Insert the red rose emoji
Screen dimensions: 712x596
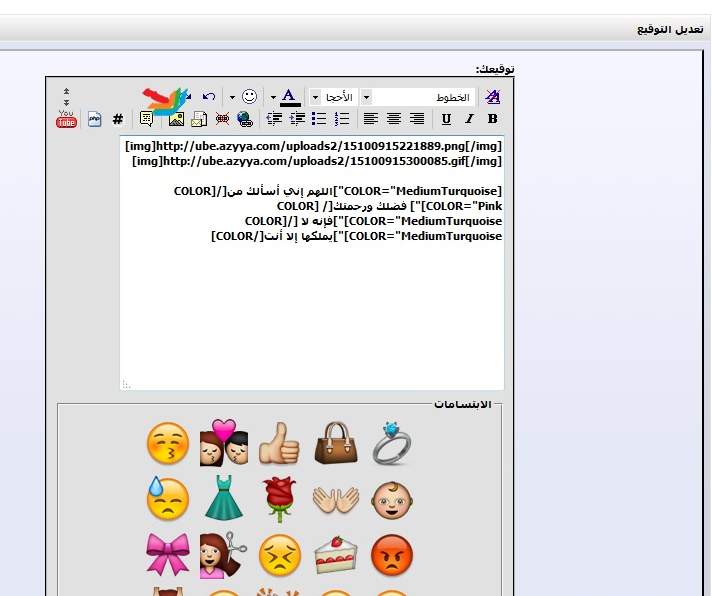[x=280, y=498]
